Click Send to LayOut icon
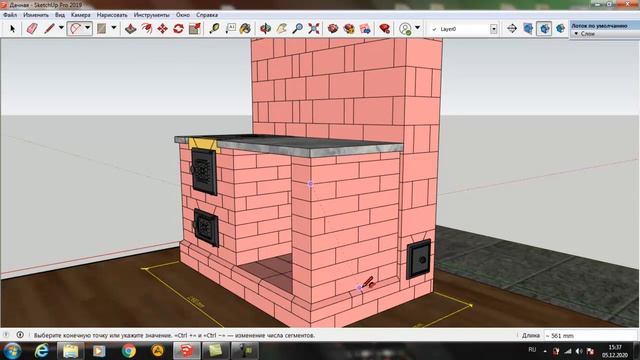This screenshot has width=640, height=360. pos(365,29)
